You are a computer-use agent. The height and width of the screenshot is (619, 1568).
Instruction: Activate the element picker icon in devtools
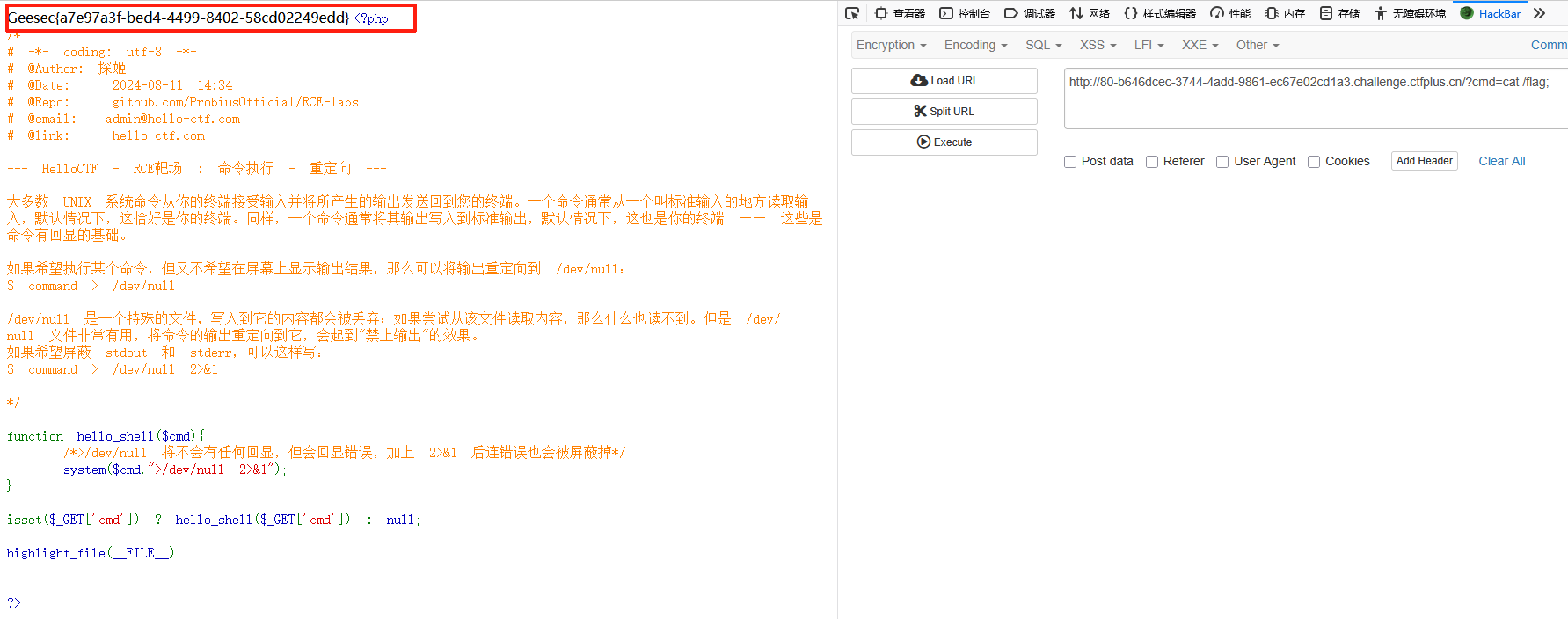(x=851, y=13)
